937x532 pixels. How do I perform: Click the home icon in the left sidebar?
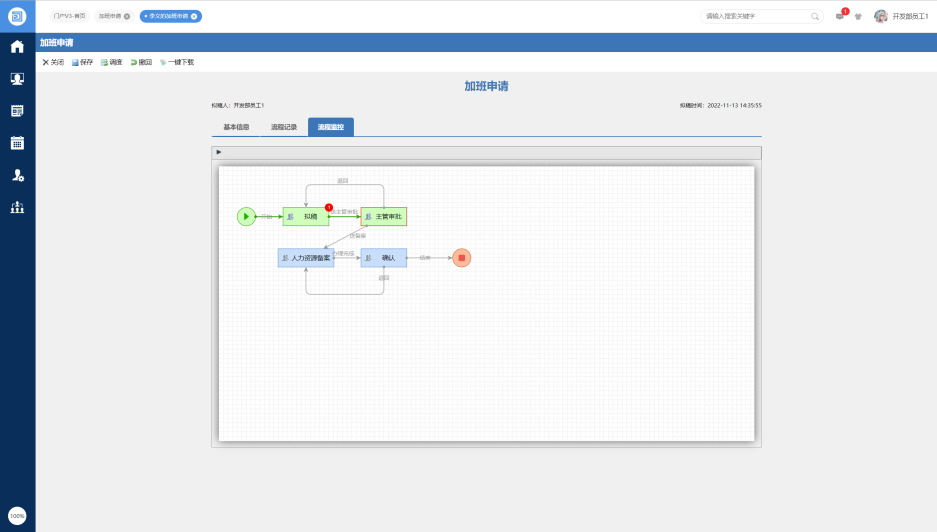pos(17,47)
